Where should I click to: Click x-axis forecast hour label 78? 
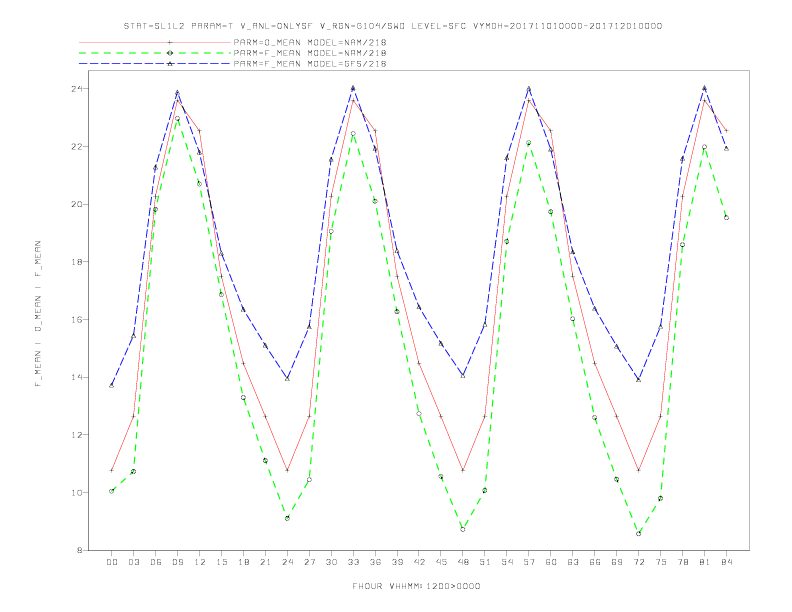(x=682, y=562)
